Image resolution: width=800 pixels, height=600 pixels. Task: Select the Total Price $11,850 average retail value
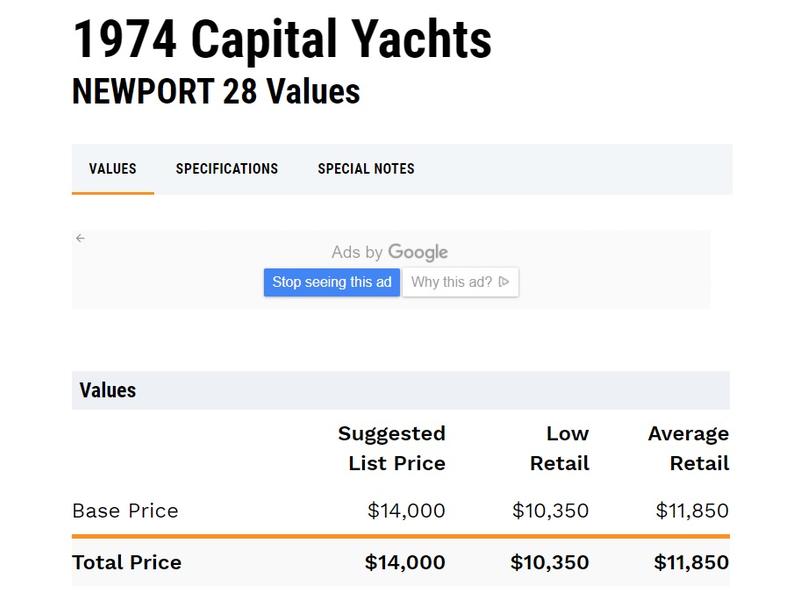pos(691,562)
